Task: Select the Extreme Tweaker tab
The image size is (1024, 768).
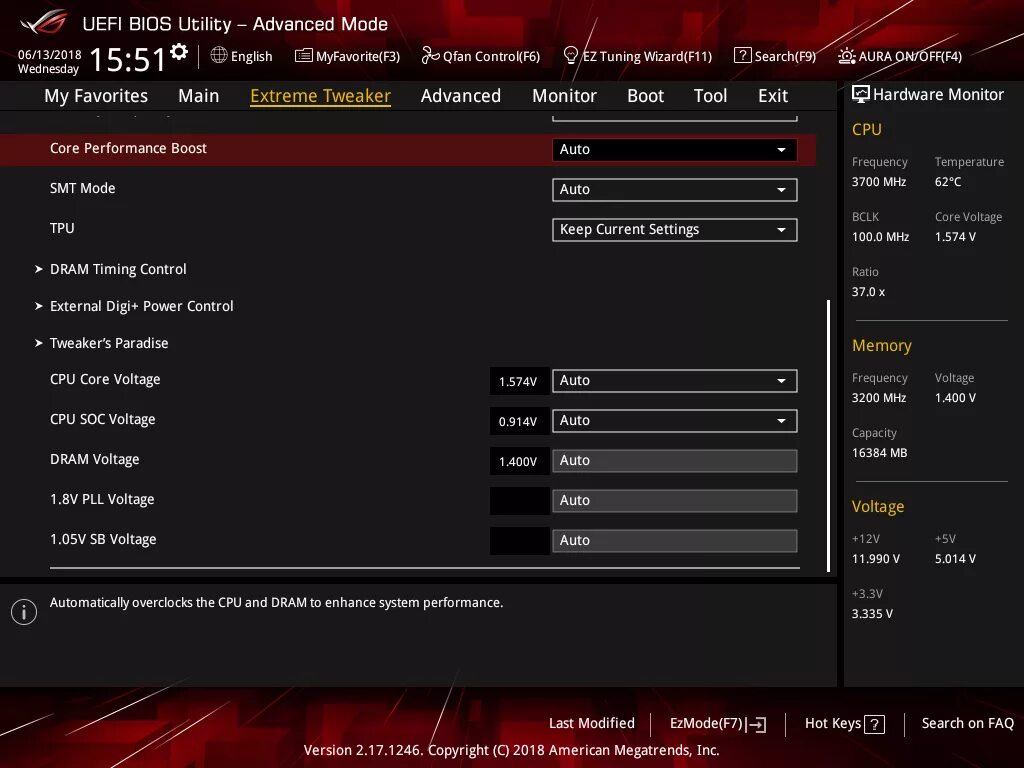Action: (321, 96)
